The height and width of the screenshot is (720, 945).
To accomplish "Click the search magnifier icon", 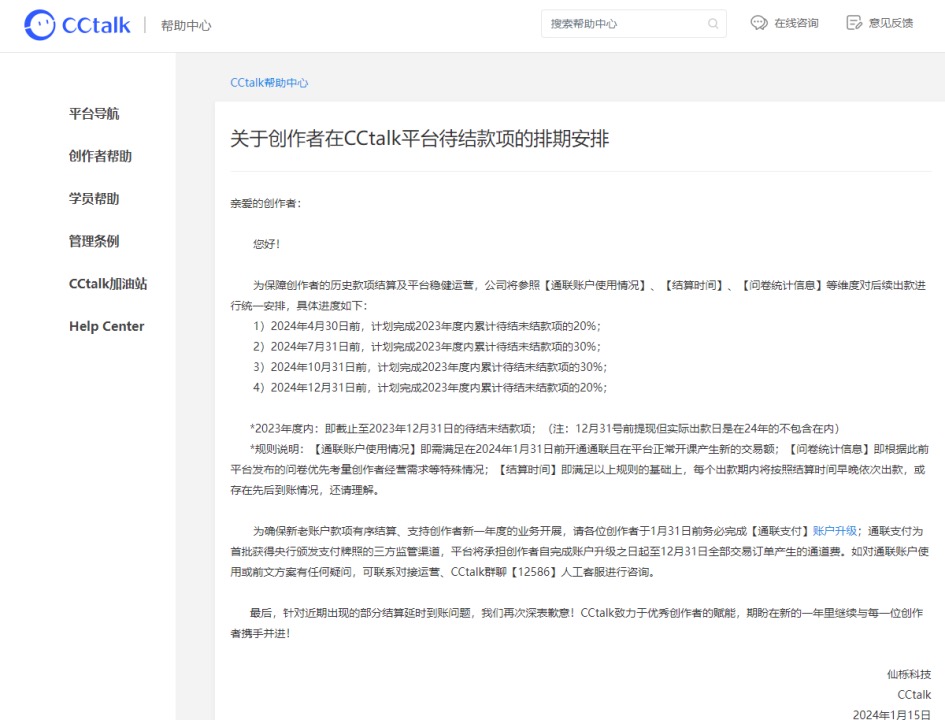I will coord(713,23).
